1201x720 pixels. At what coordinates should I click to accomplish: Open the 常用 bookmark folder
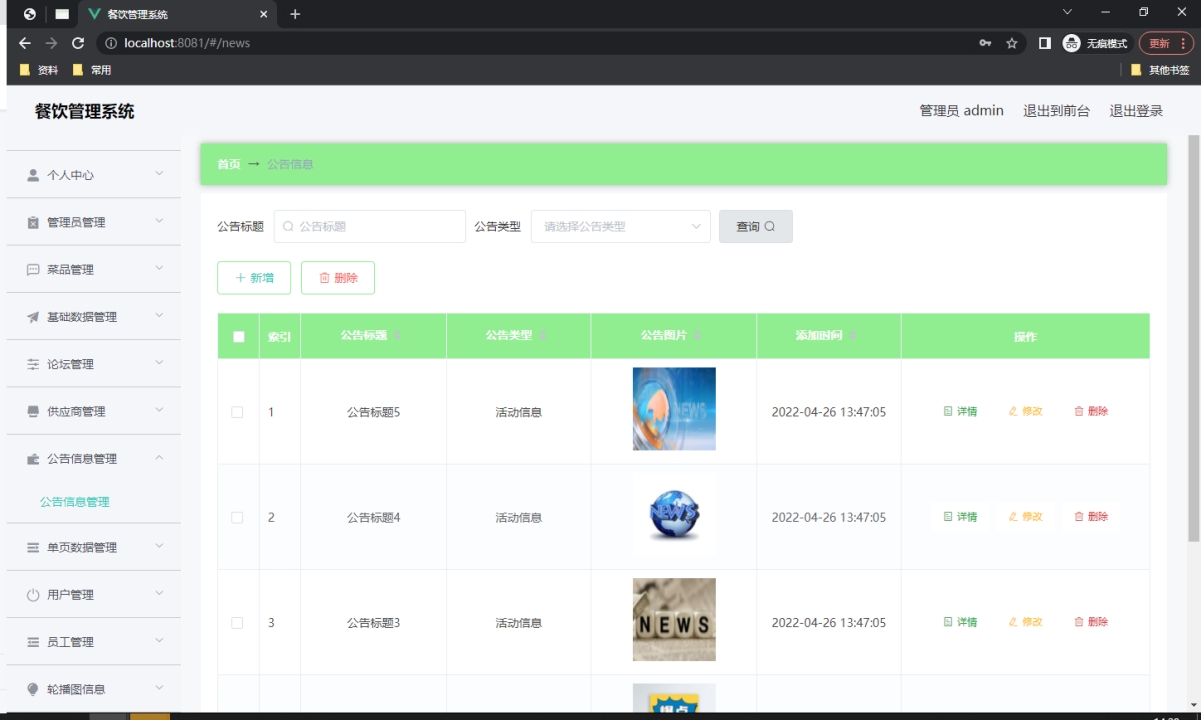coord(91,70)
